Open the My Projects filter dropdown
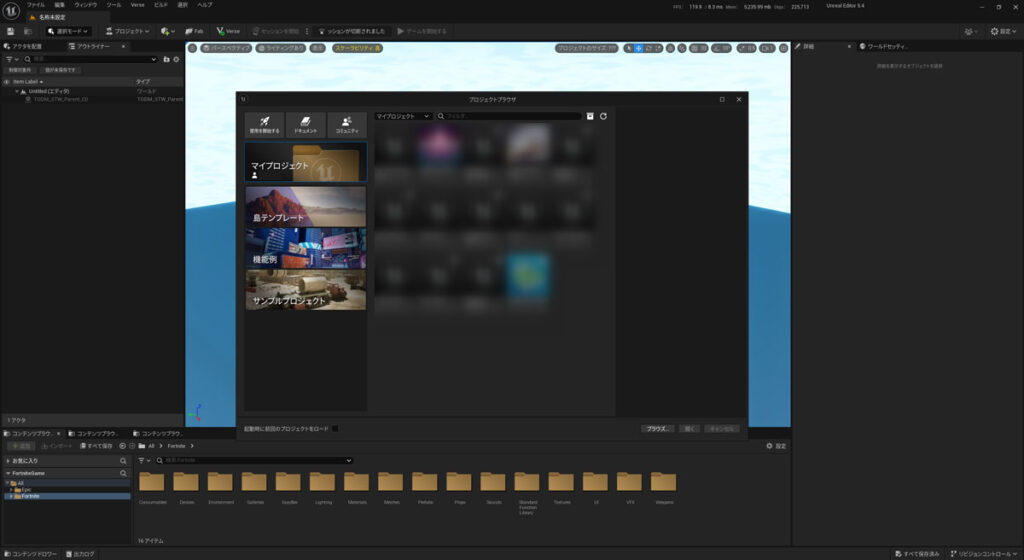1024x560 pixels. pyautogui.click(x=402, y=116)
